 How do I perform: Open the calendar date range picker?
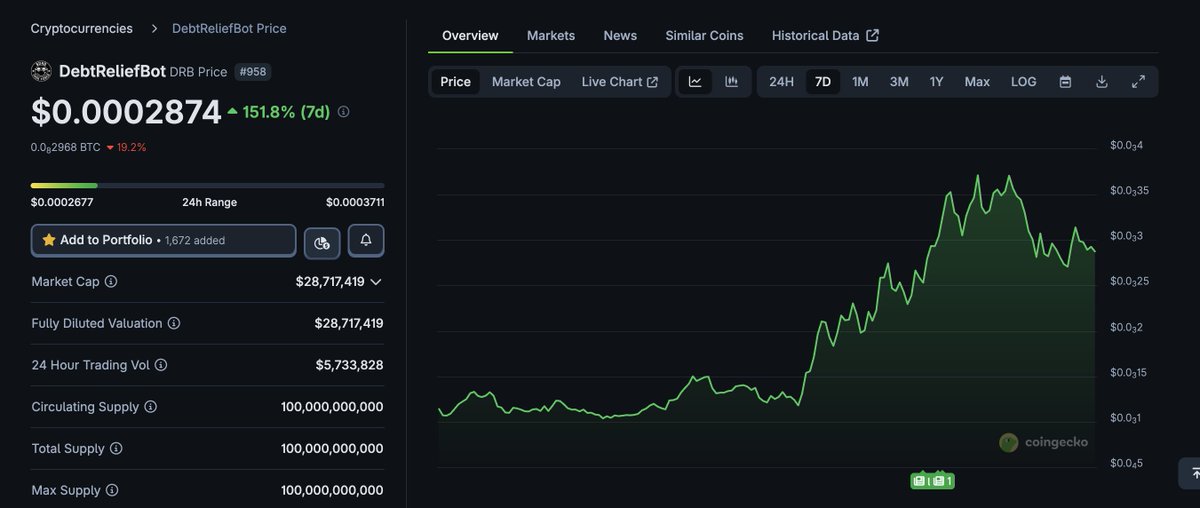point(1065,82)
